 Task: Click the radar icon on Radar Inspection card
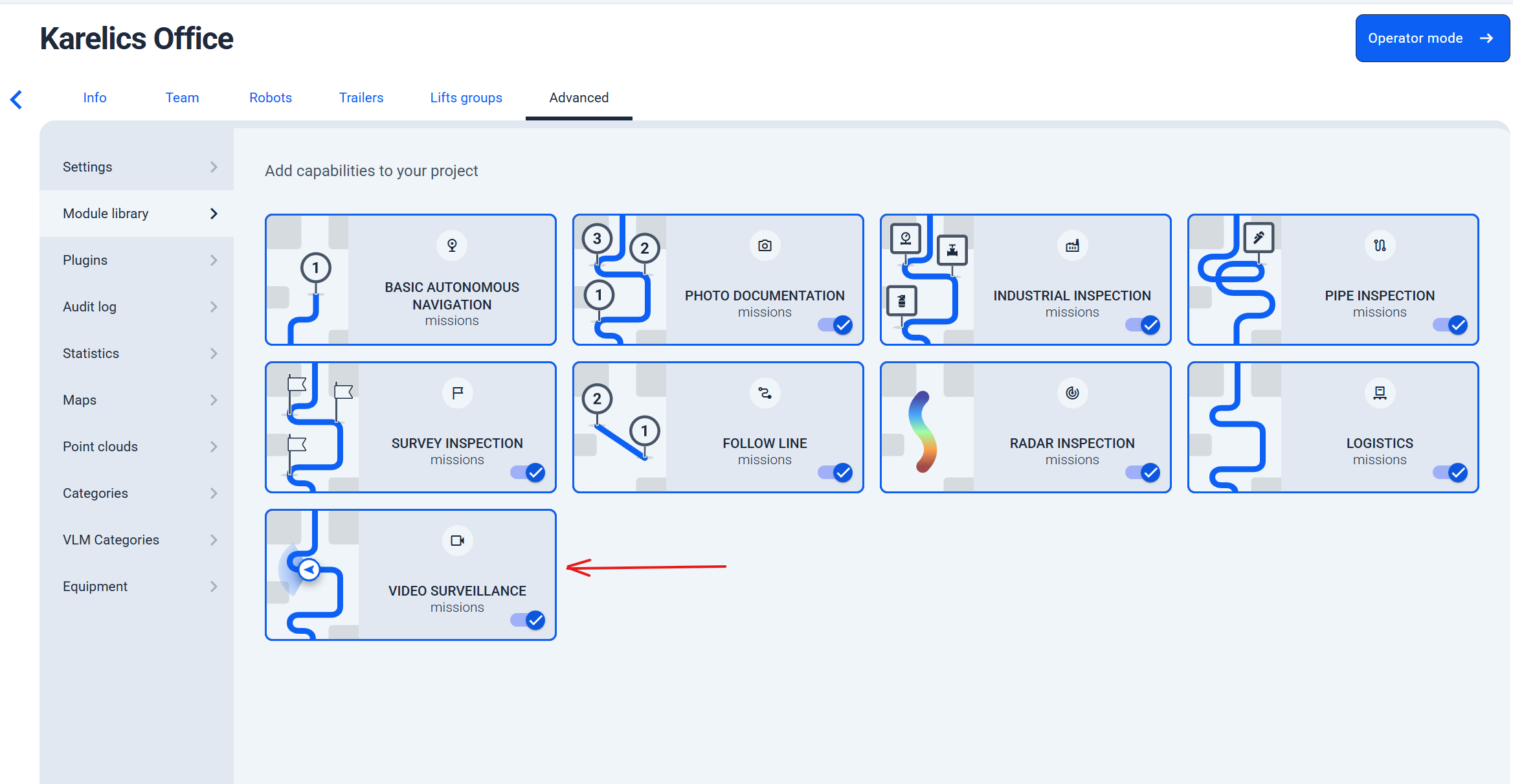click(1072, 393)
